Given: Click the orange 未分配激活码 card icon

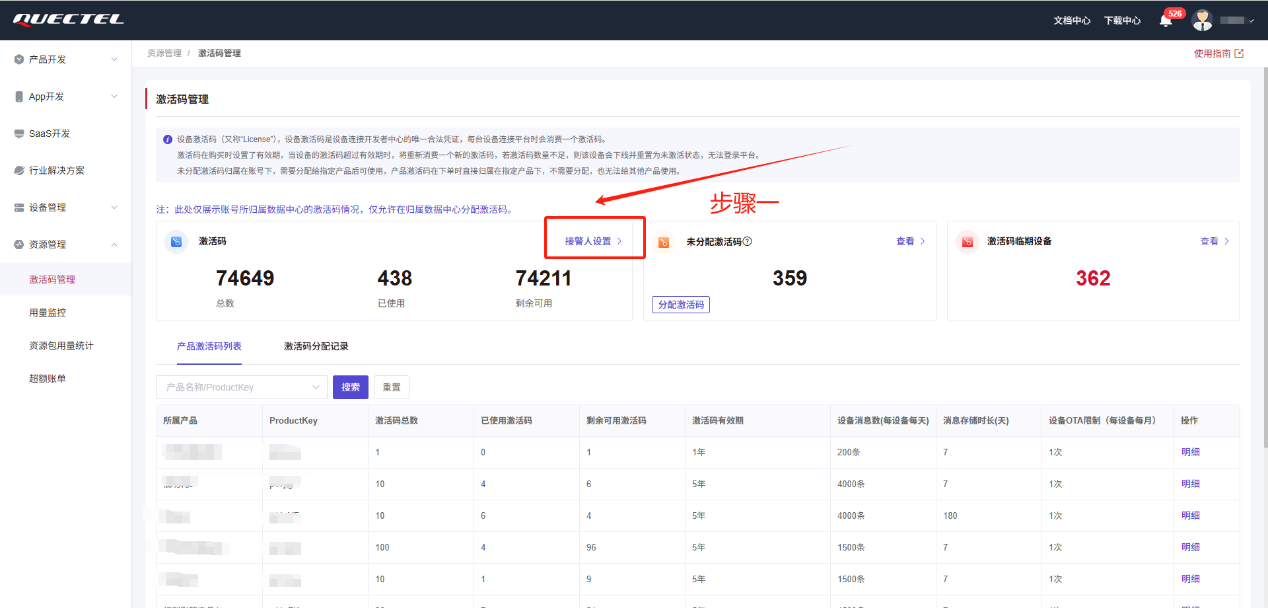Looking at the screenshot, I should coord(664,242).
